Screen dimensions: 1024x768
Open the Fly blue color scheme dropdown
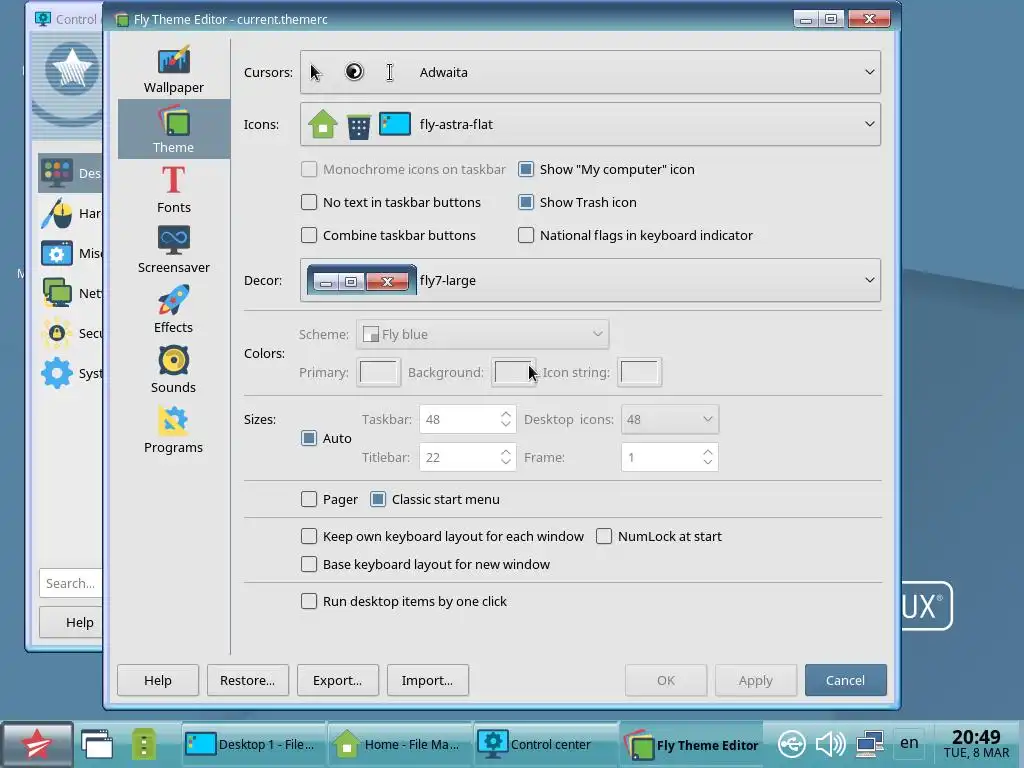pyautogui.click(x=483, y=334)
